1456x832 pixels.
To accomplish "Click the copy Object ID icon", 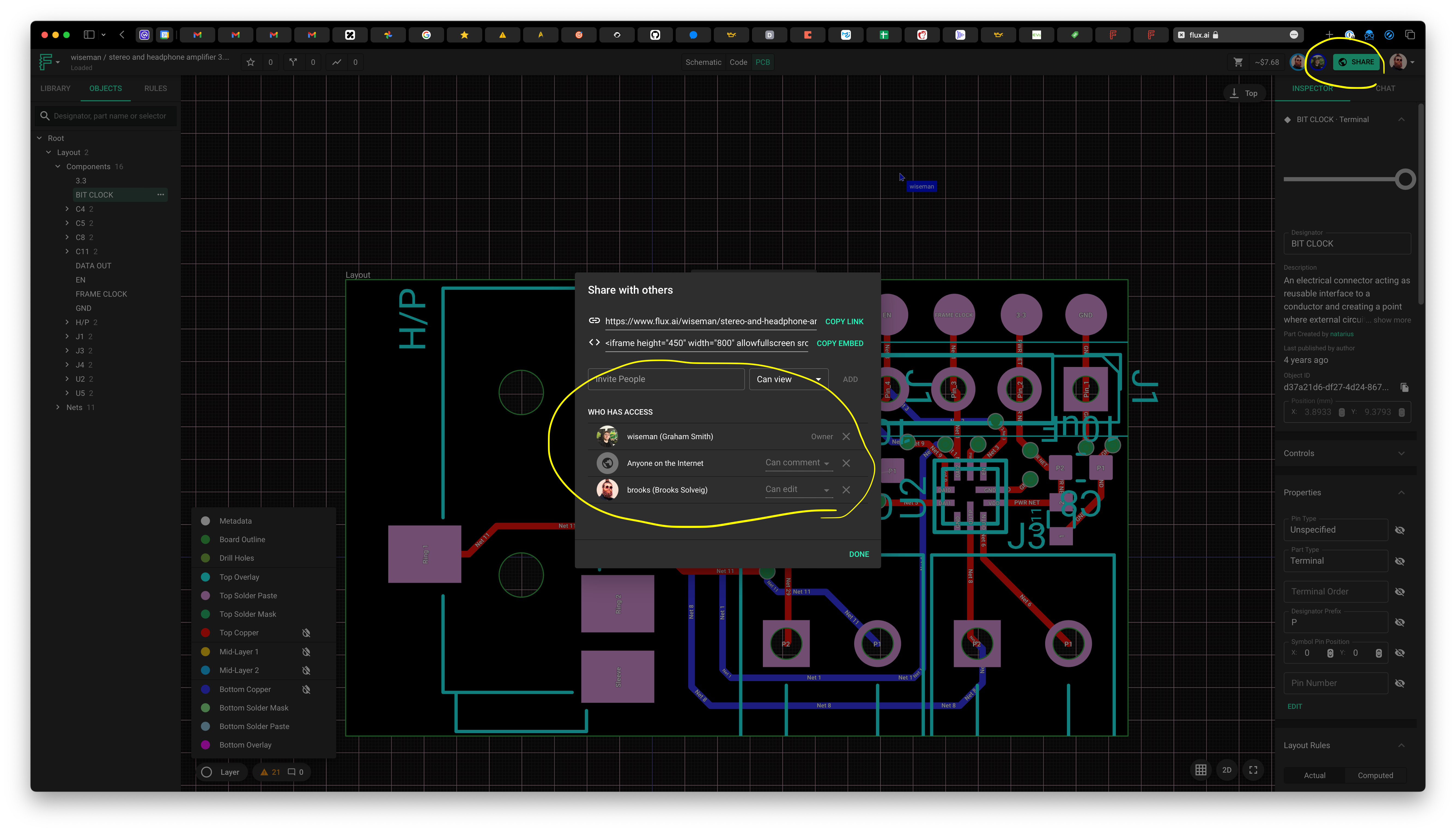I will 1405,387.
